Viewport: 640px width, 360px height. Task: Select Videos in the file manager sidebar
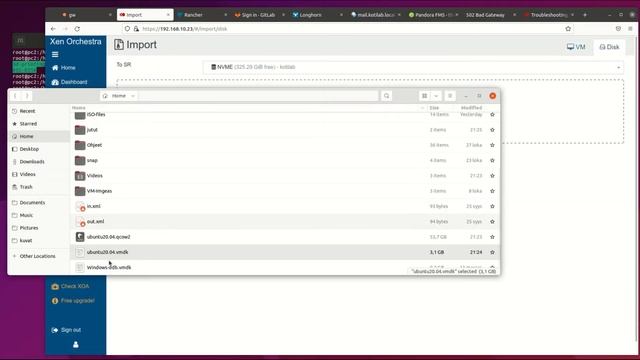(x=39, y=174)
